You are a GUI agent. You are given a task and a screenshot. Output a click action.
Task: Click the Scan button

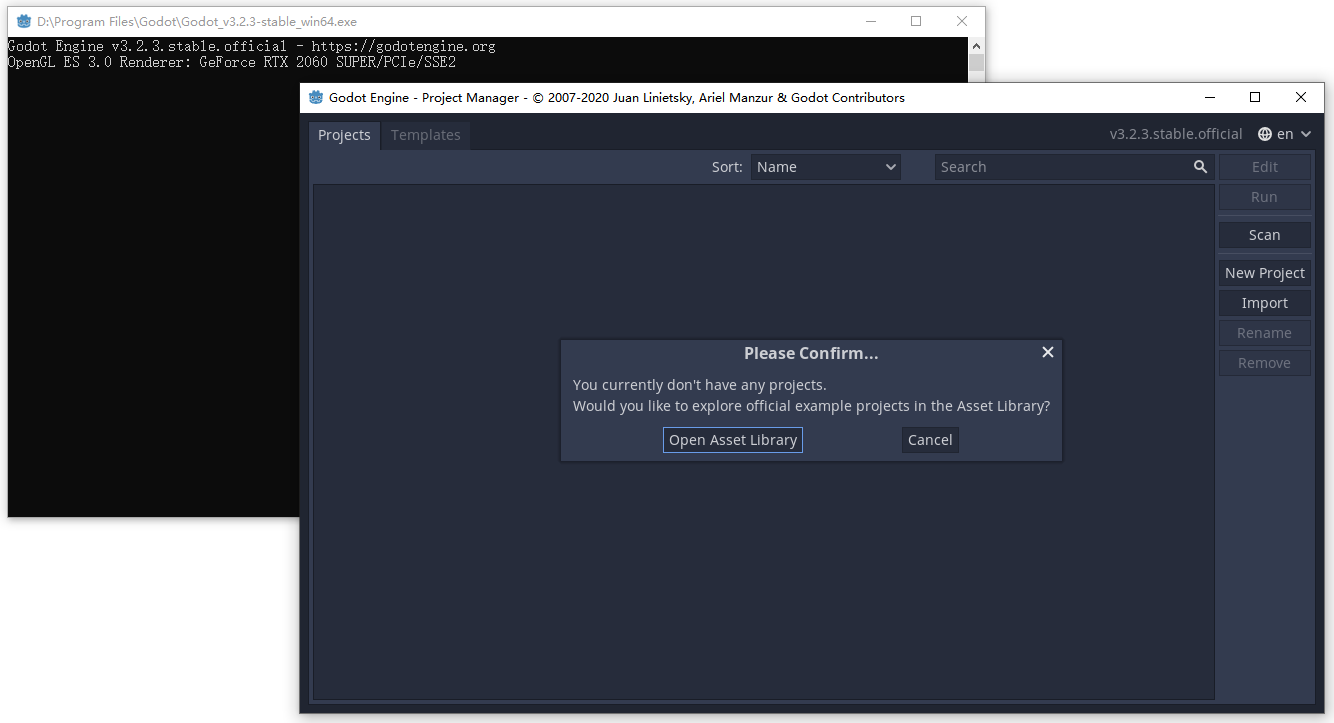[1264, 235]
